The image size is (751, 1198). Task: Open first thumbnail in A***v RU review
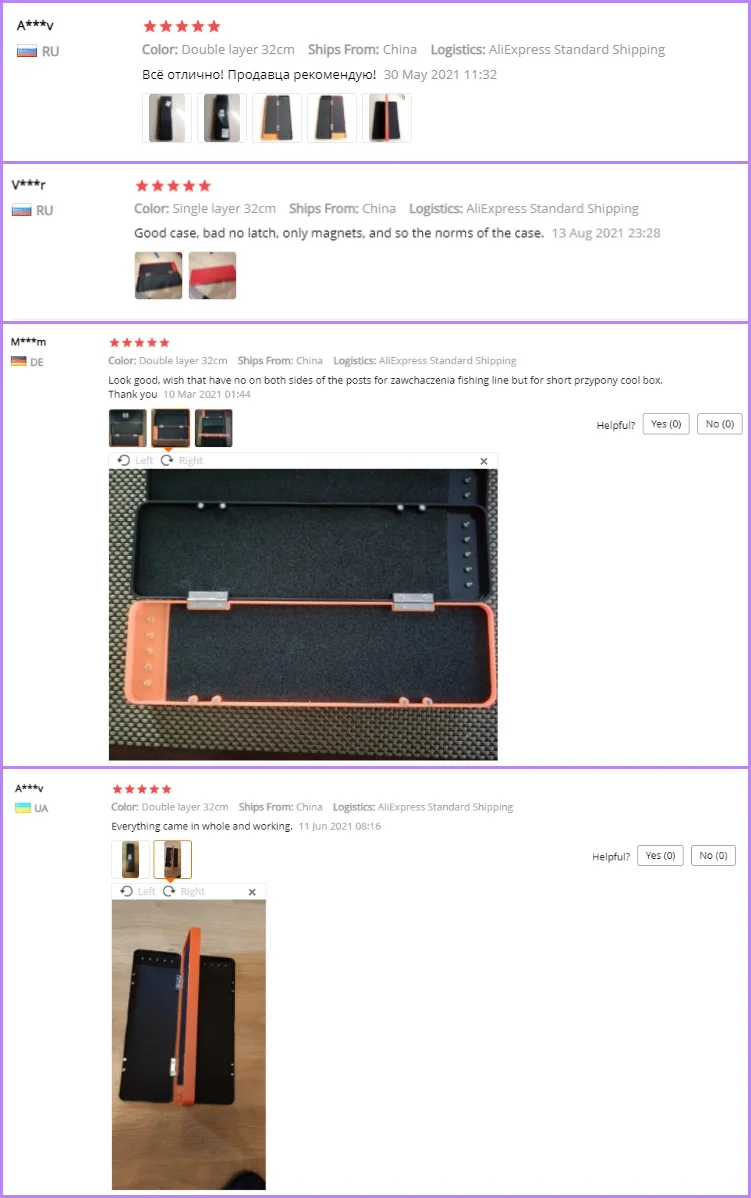[167, 118]
